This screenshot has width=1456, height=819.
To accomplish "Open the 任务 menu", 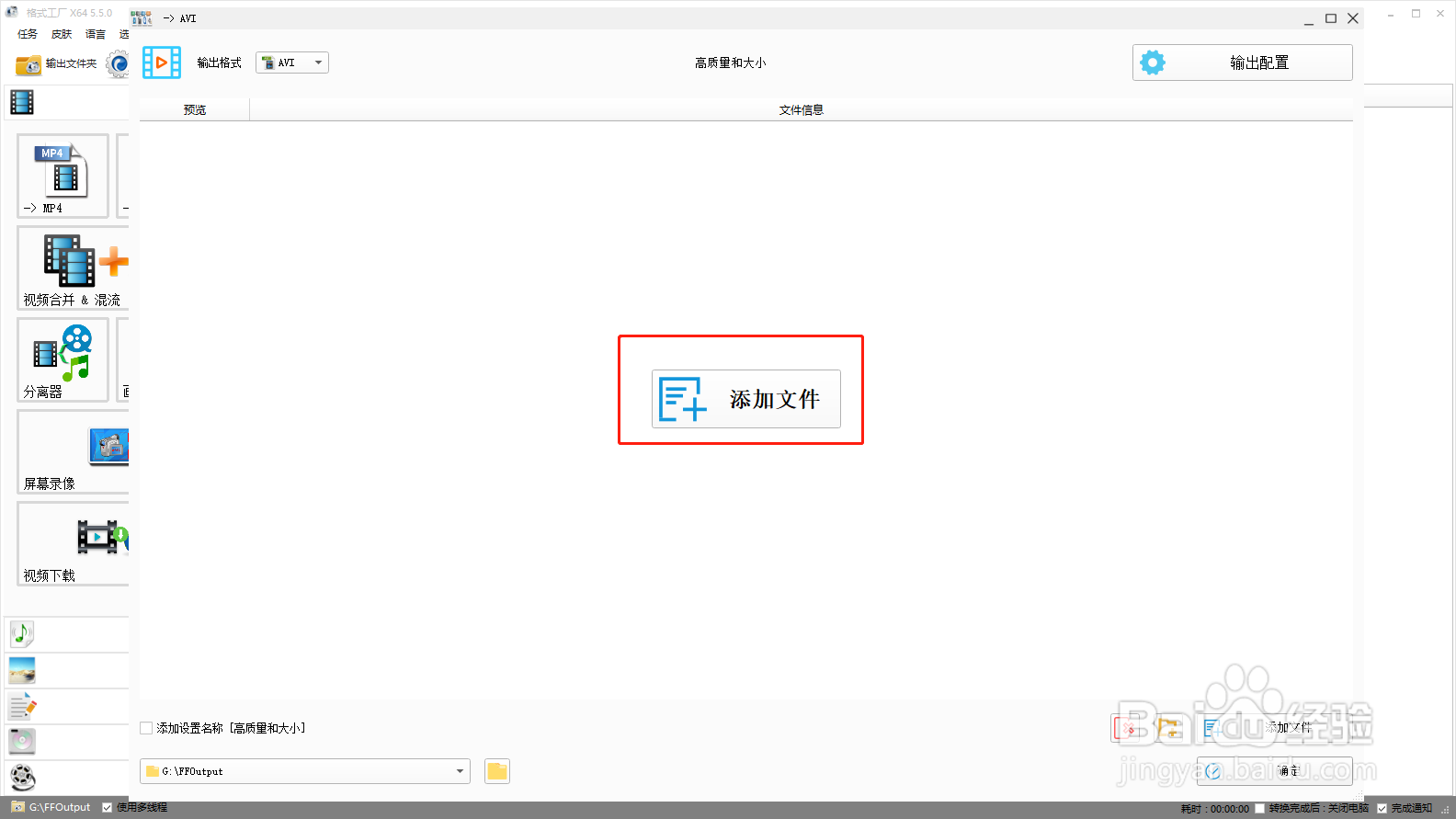I will [28, 34].
